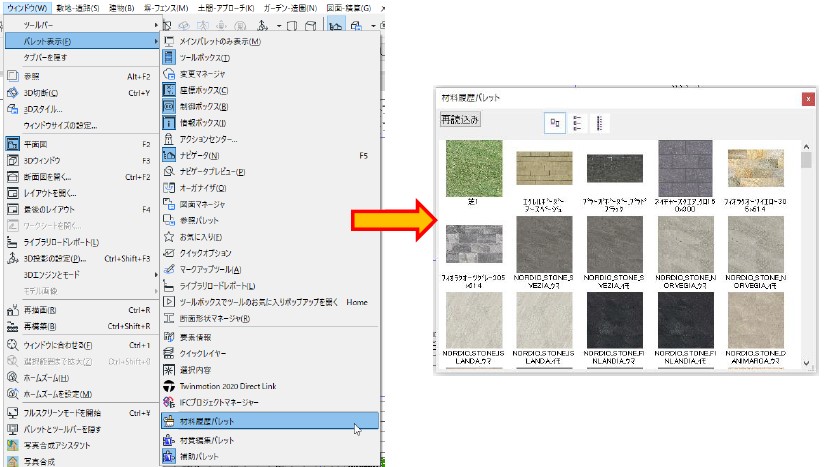Viewport: 827px width, 467px height.
Task: Open the お気に入り(F) palette
Action: 270,237
